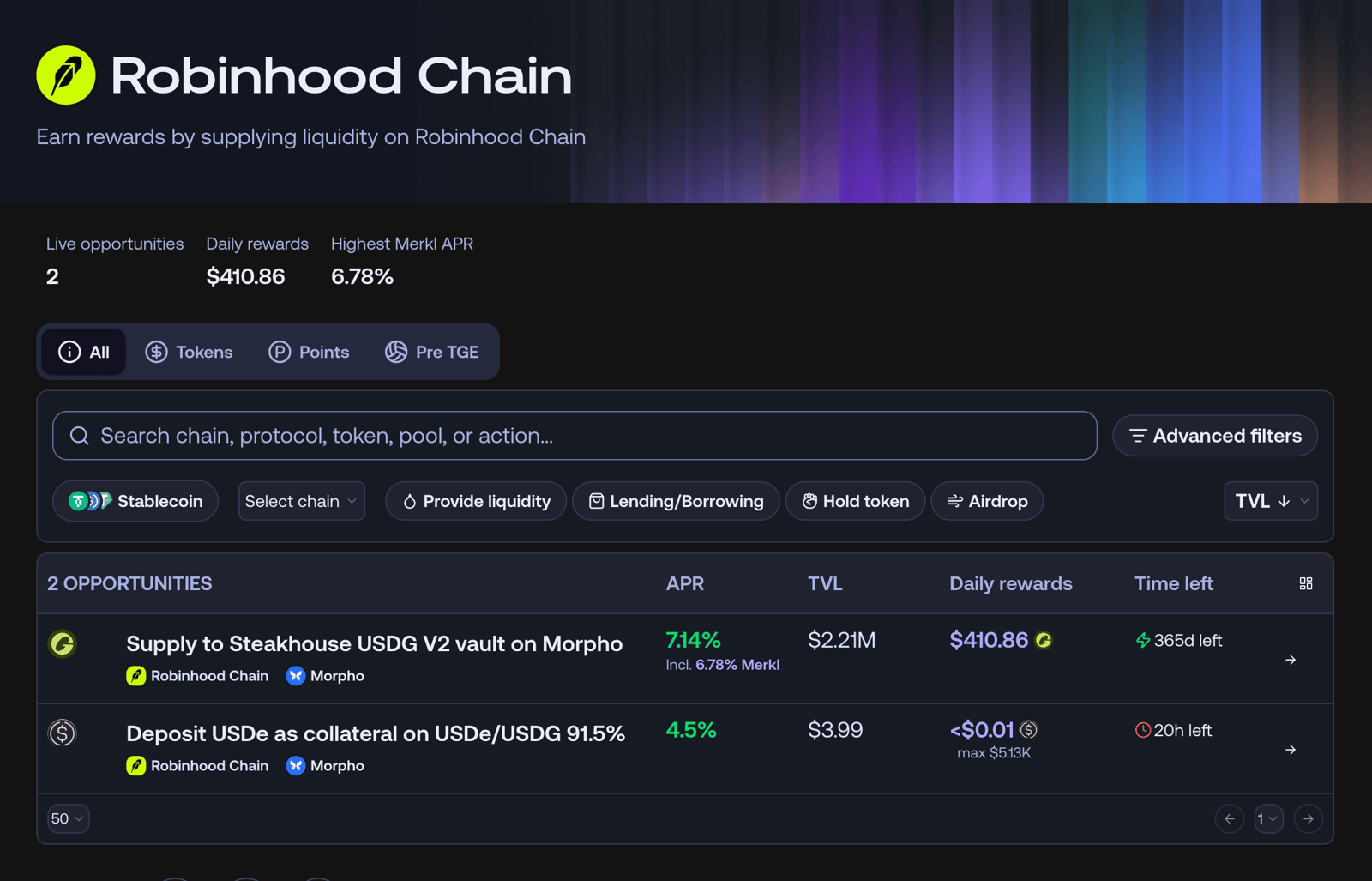Click the clock icon beside 20h left

1143,730
